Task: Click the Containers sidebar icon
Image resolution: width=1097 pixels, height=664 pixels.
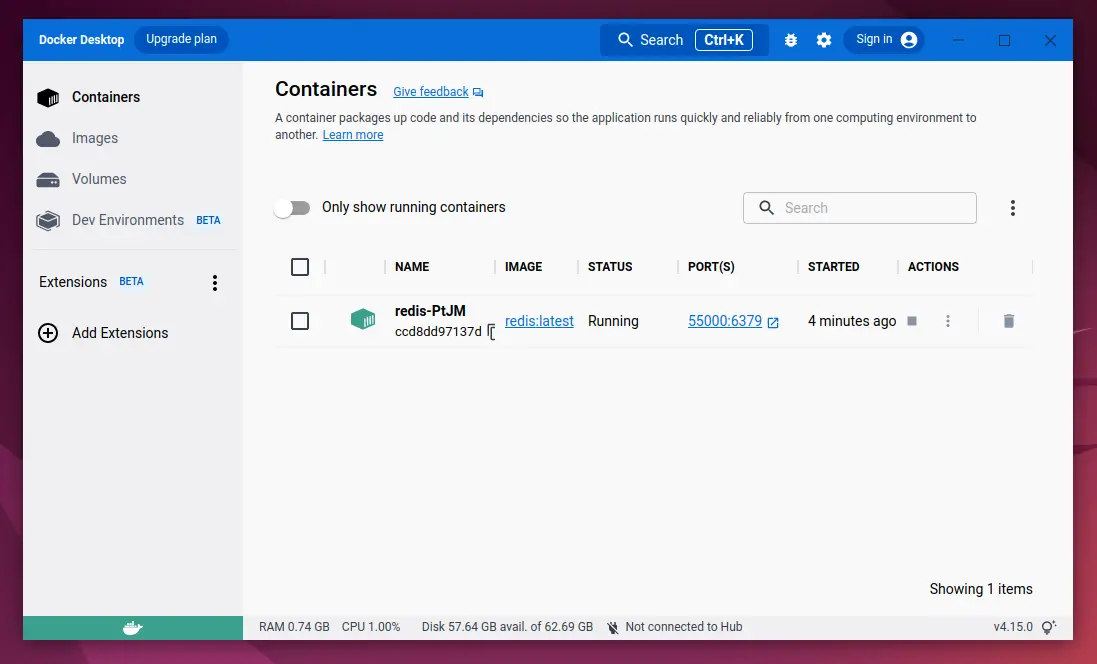Action: pos(48,98)
